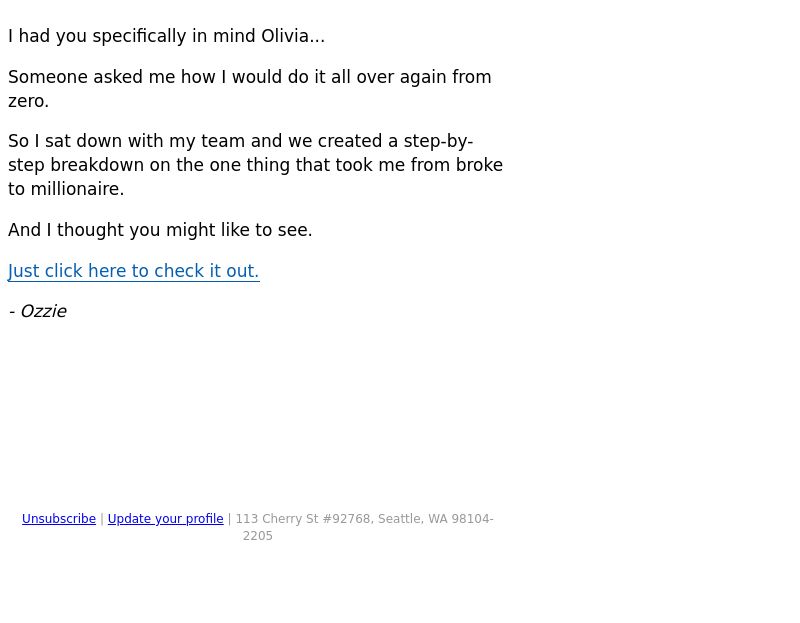Click the word 'zero.' ending the second paragraph
This screenshot has width=800, height=623.
pos(29,102)
